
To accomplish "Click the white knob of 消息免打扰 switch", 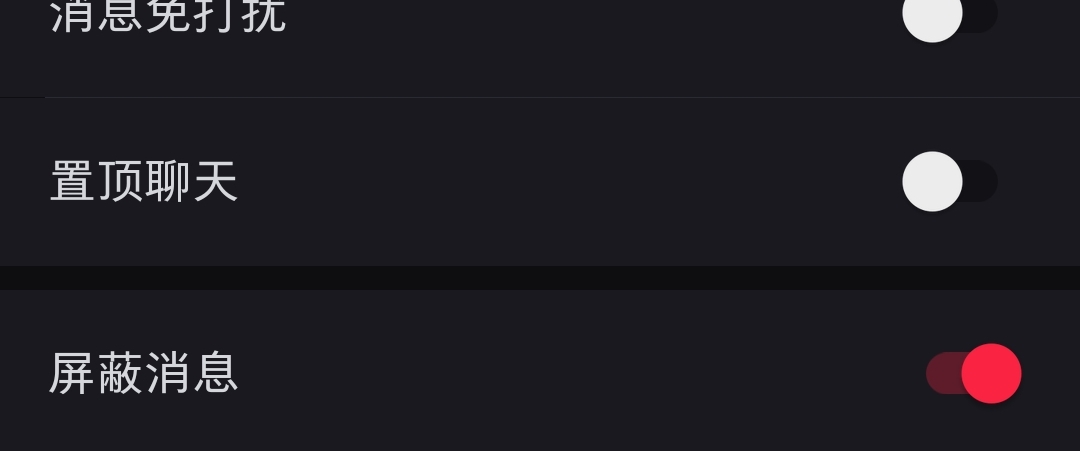I will click(x=932, y=14).
